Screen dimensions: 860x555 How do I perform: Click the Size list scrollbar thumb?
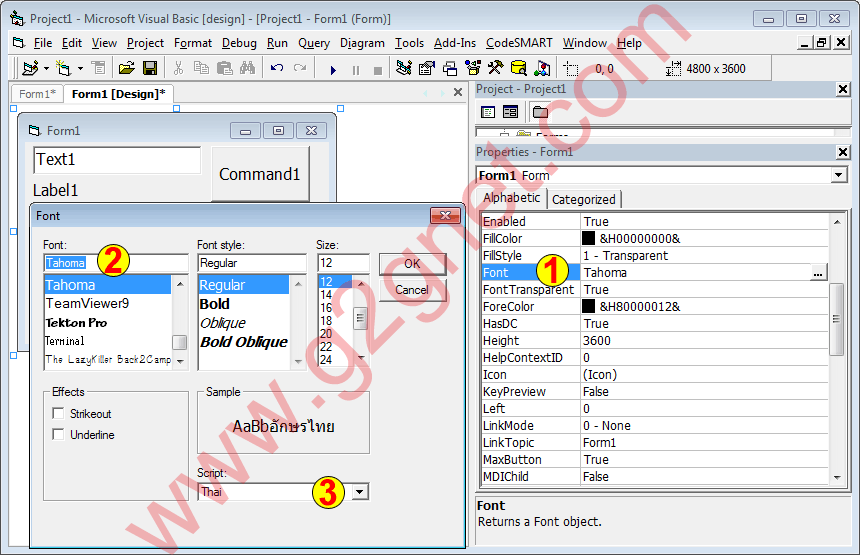pos(360,319)
